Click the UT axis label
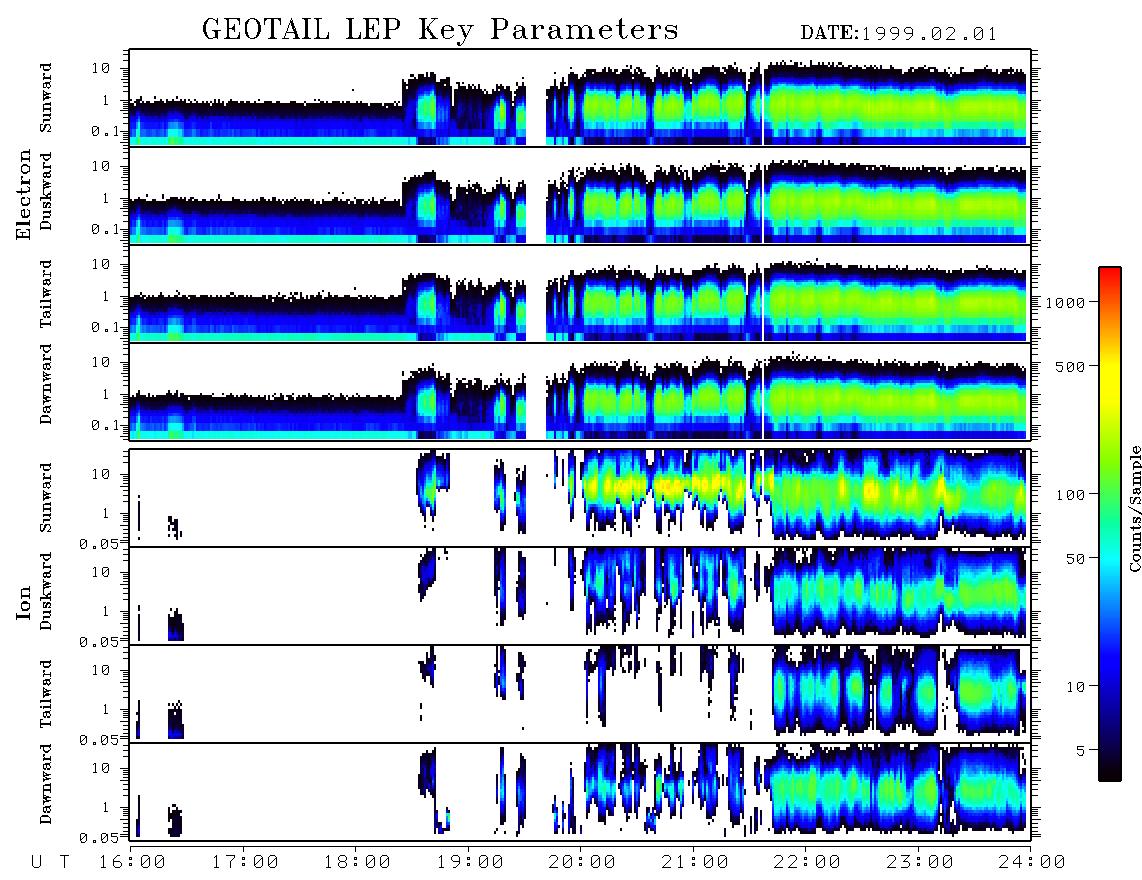Image resolution: width=1142 pixels, height=880 pixels. point(50,862)
